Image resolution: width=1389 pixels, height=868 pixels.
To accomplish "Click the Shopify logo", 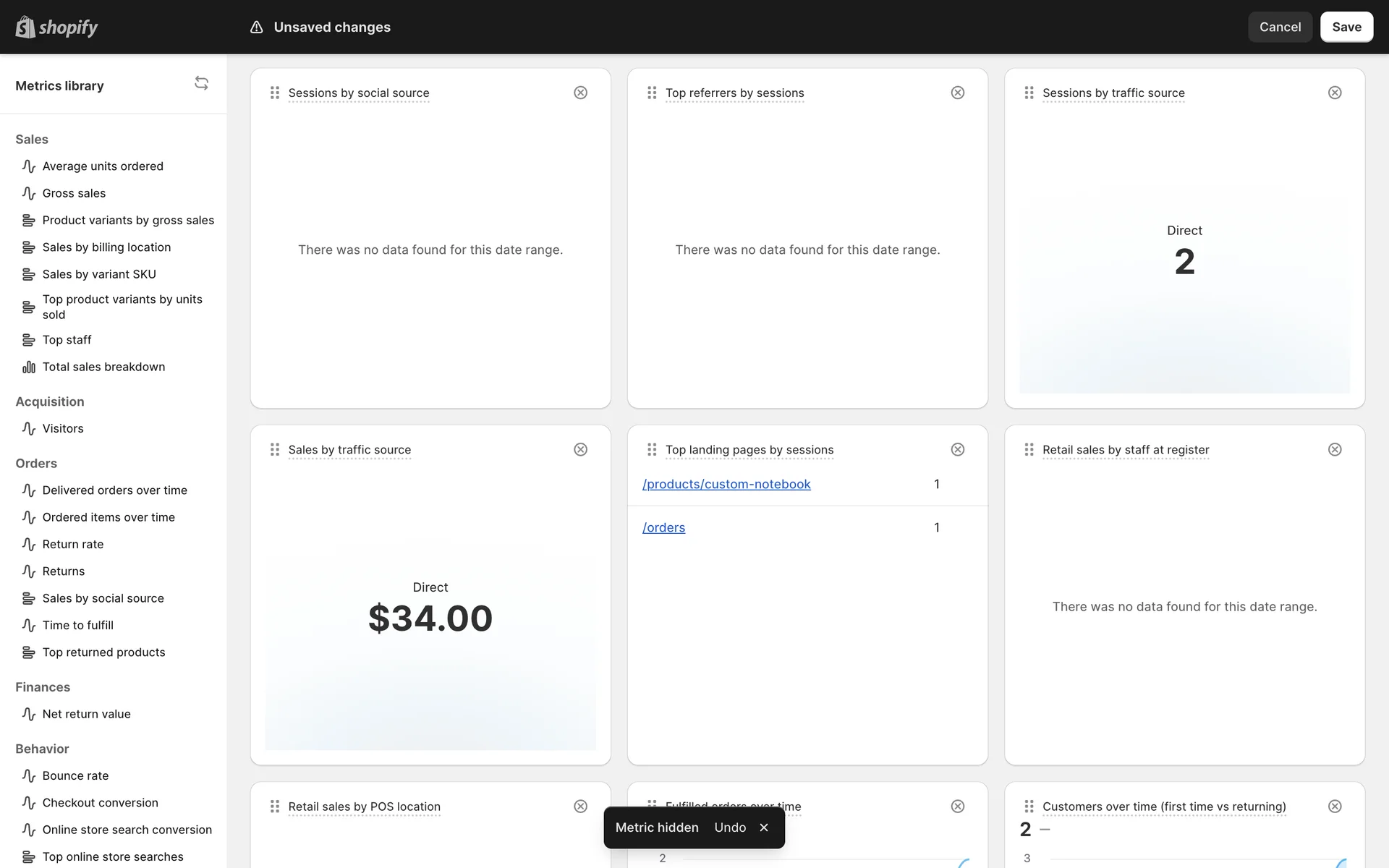I will click(x=56, y=27).
